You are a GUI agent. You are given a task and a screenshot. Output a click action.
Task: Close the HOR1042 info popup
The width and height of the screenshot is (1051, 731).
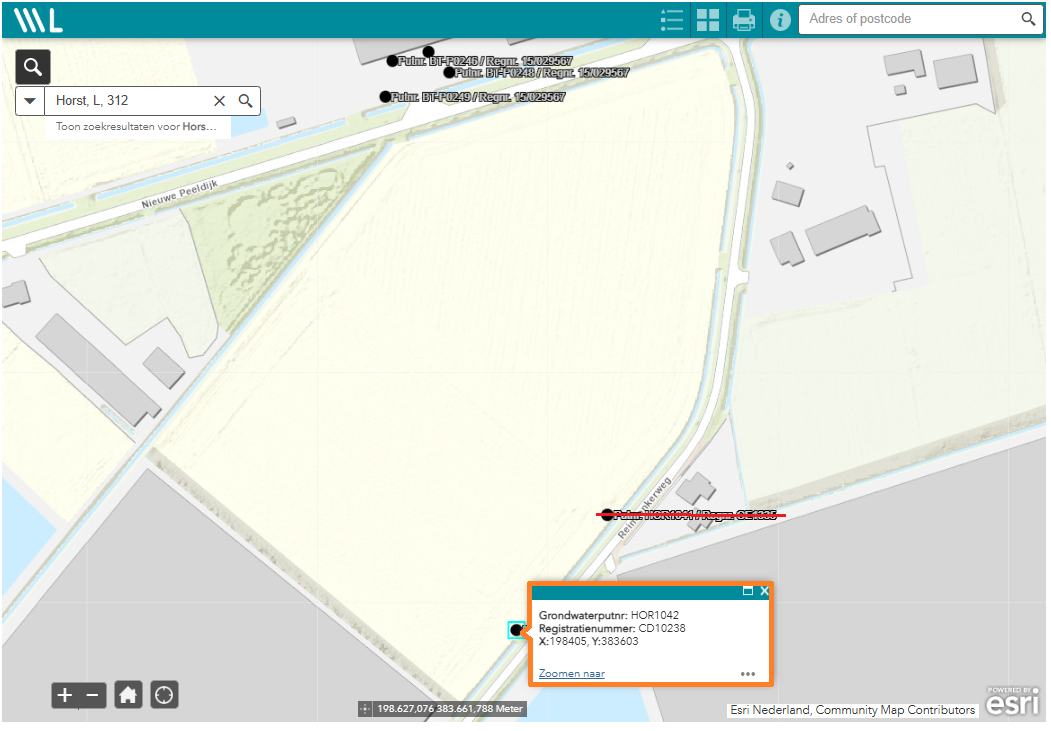click(764, 591)
